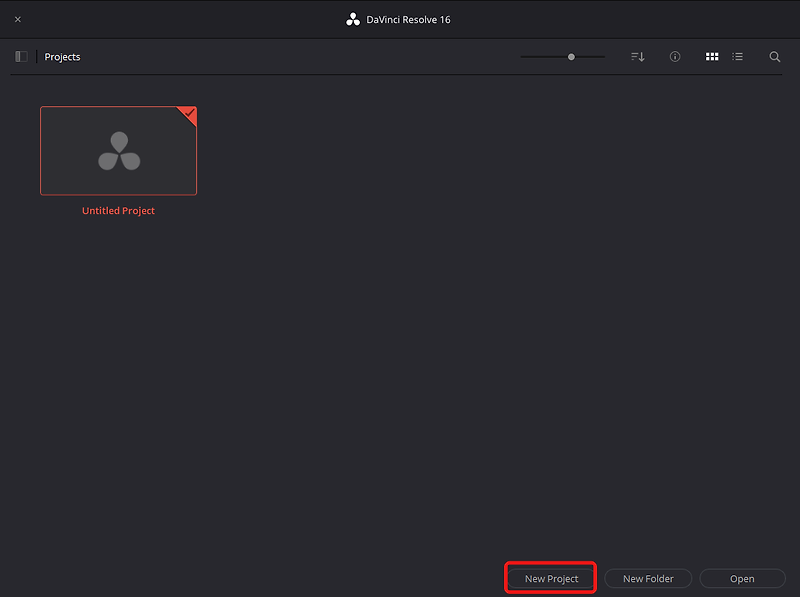Open the sort order options icon
Viewport: 800px width, 597px height.
(638, 57)
